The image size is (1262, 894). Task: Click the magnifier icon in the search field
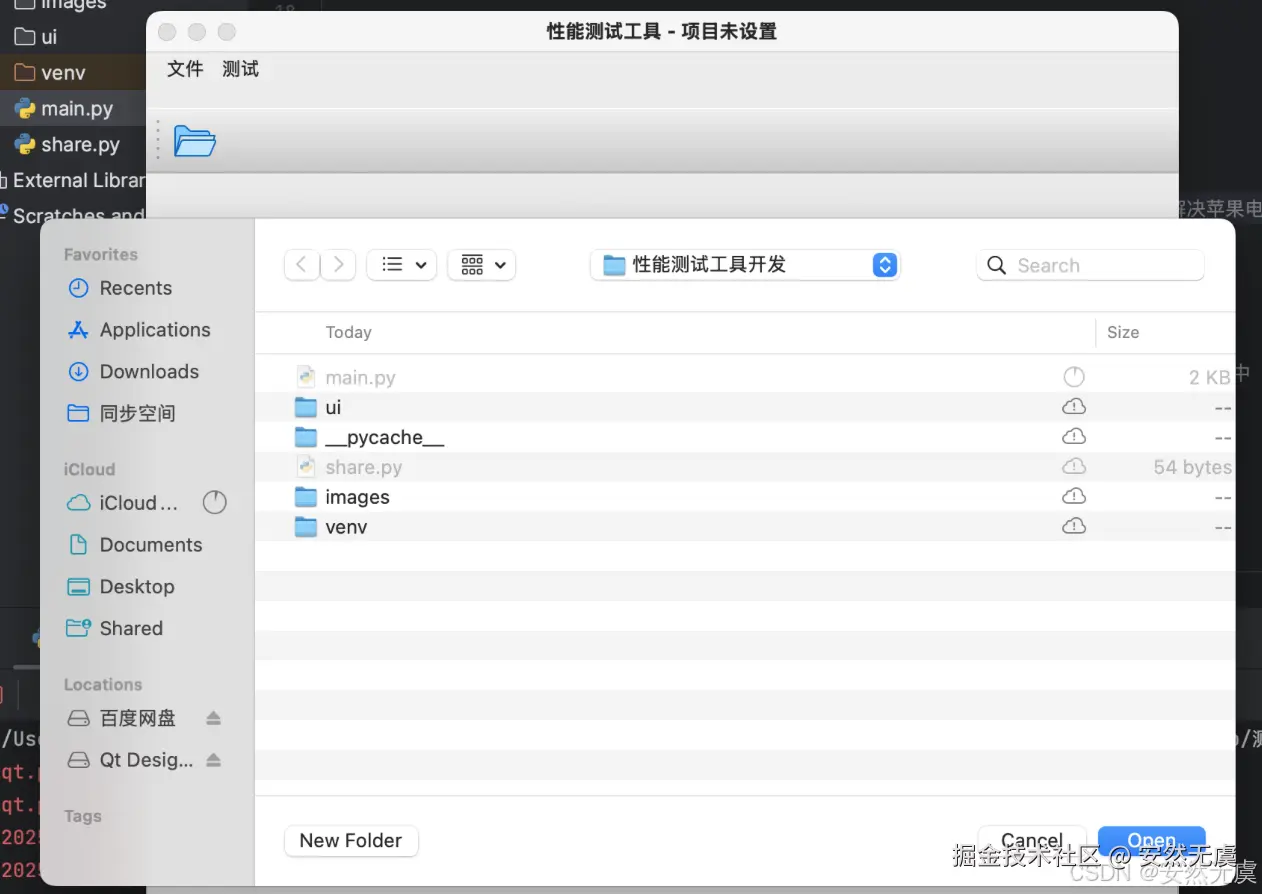click(996, 265)
